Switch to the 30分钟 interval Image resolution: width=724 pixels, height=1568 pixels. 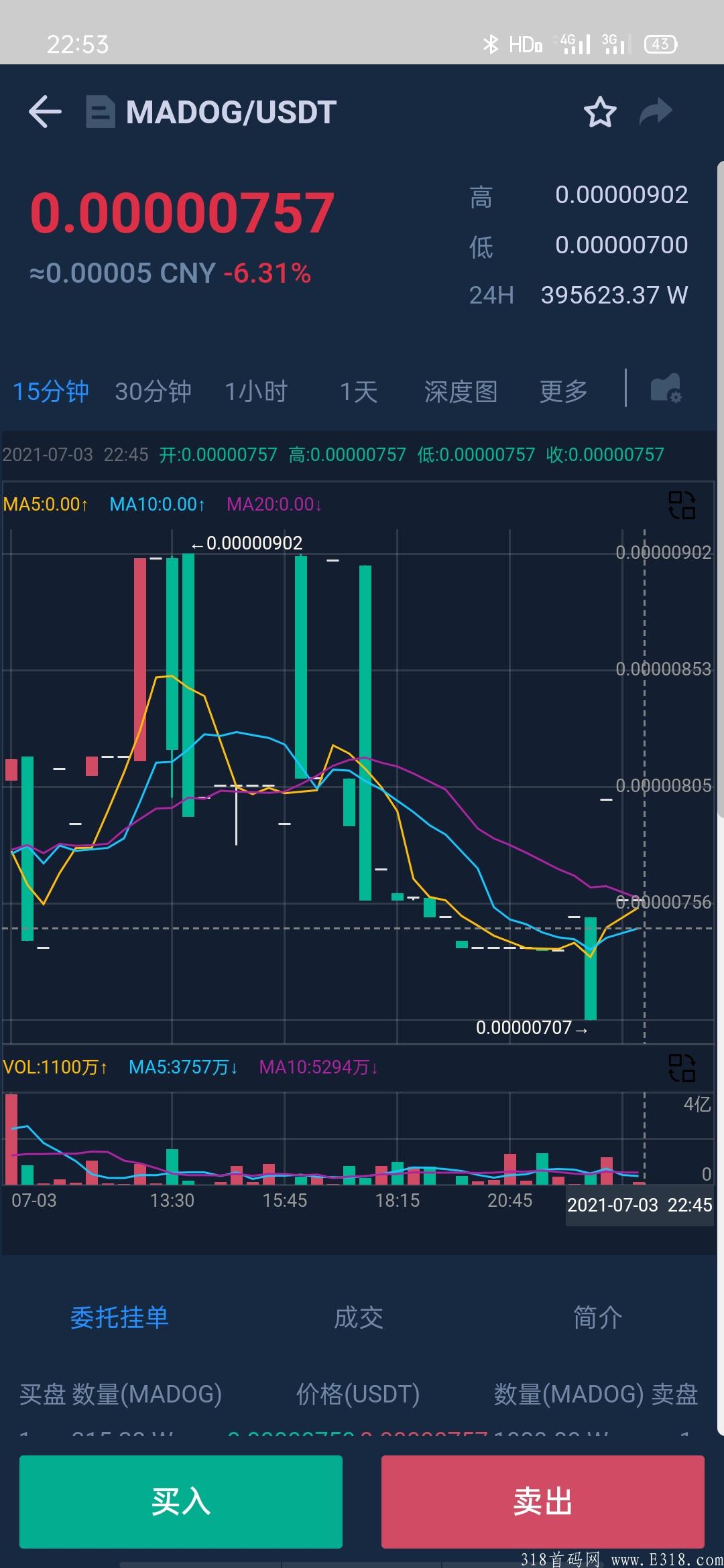153,391
